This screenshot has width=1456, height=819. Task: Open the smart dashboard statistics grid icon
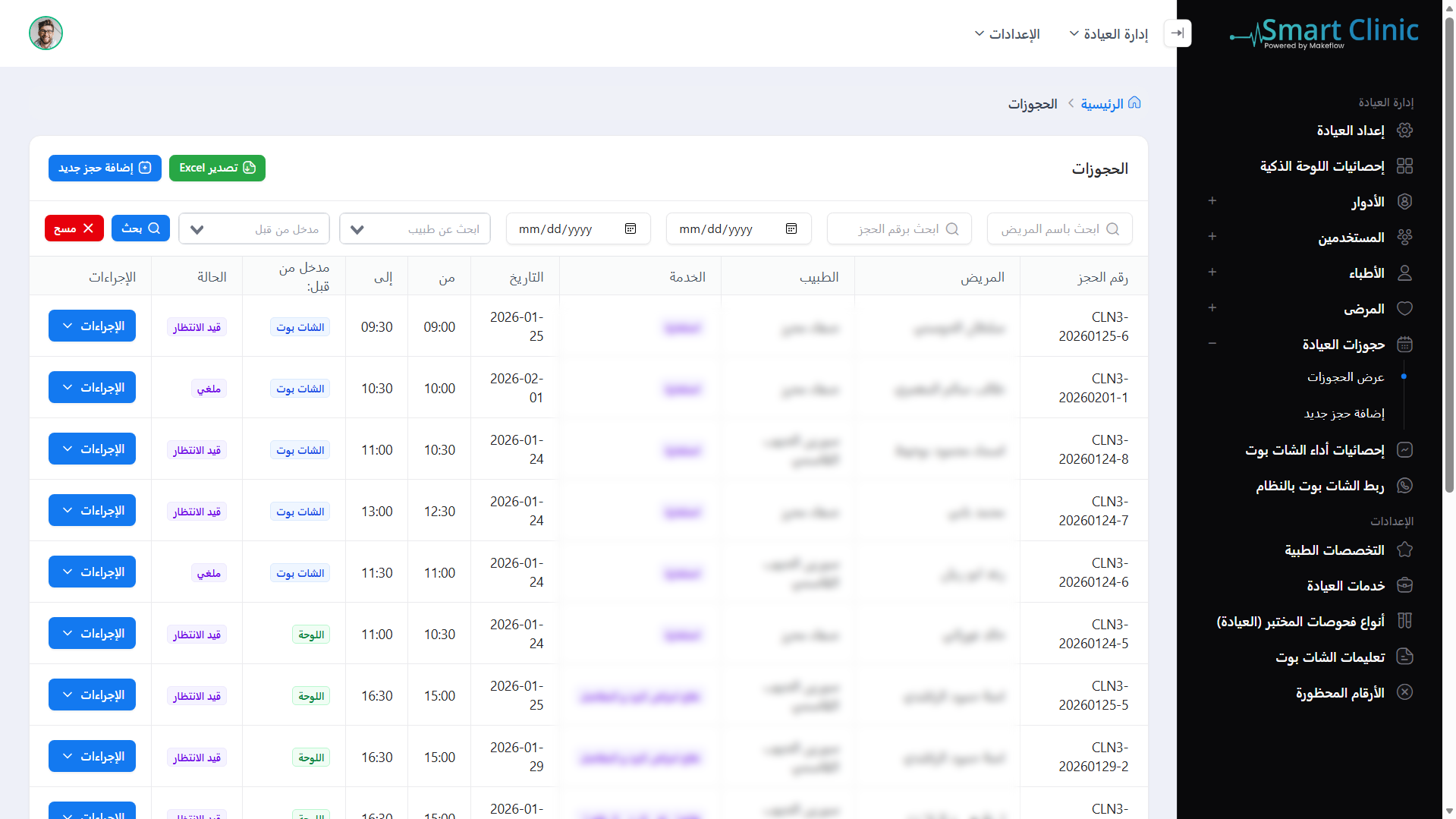click(1404, 166)
